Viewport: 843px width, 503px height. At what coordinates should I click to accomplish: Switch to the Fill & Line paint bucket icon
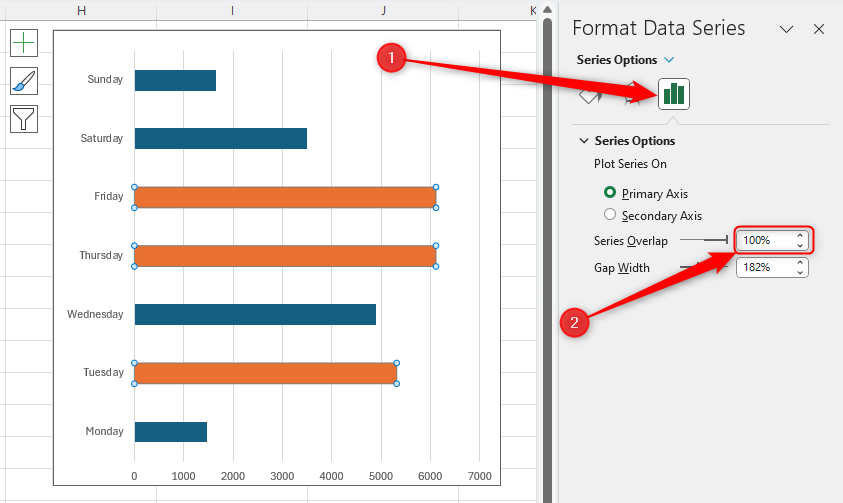(590, 95)
